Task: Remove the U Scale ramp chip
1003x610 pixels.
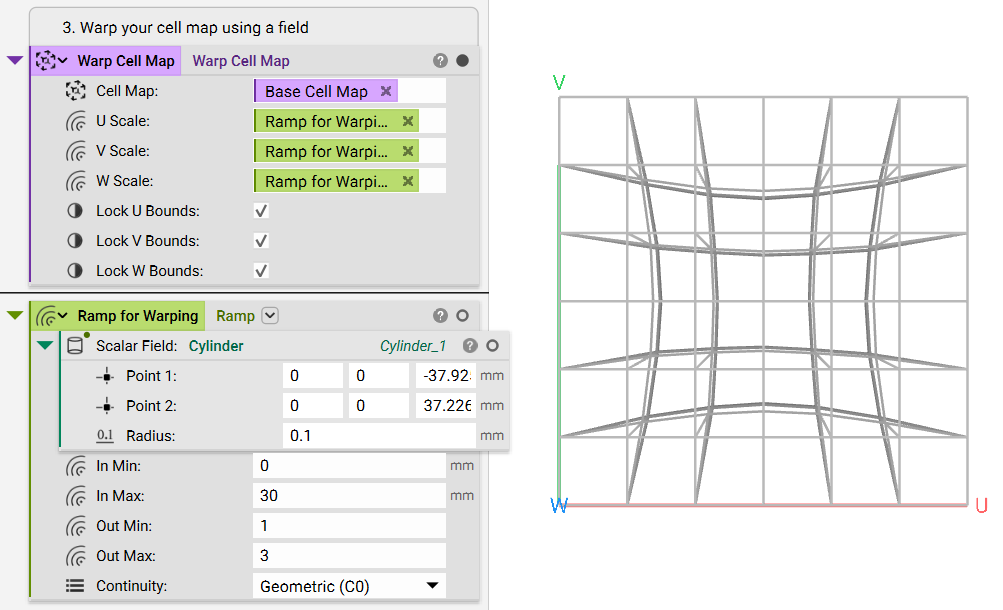Action: coord(407,121)
